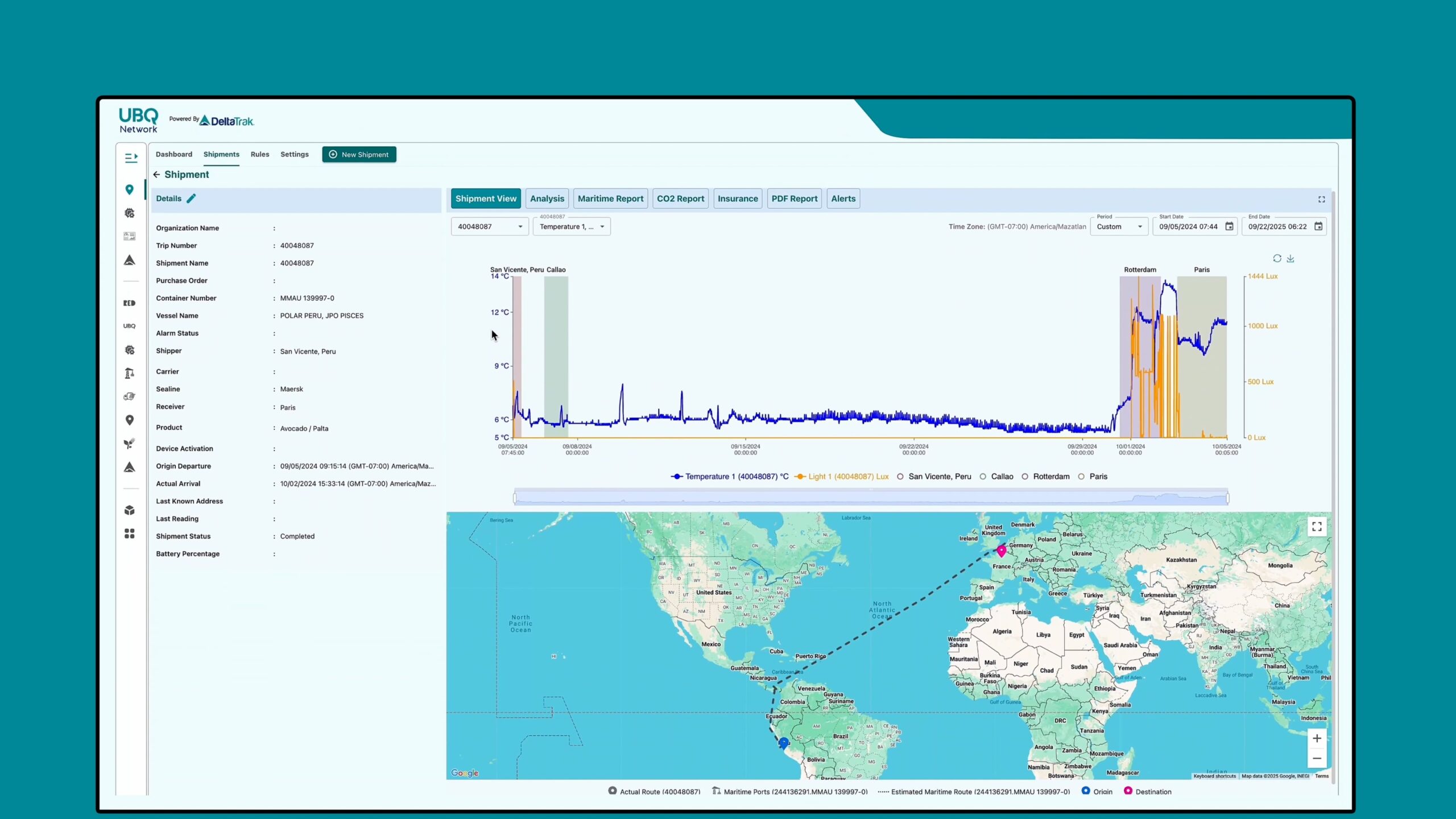The height and width of the screenshot is (819, 1456).
Task: Open the CO2 Report tab
Action: [680, 198]
